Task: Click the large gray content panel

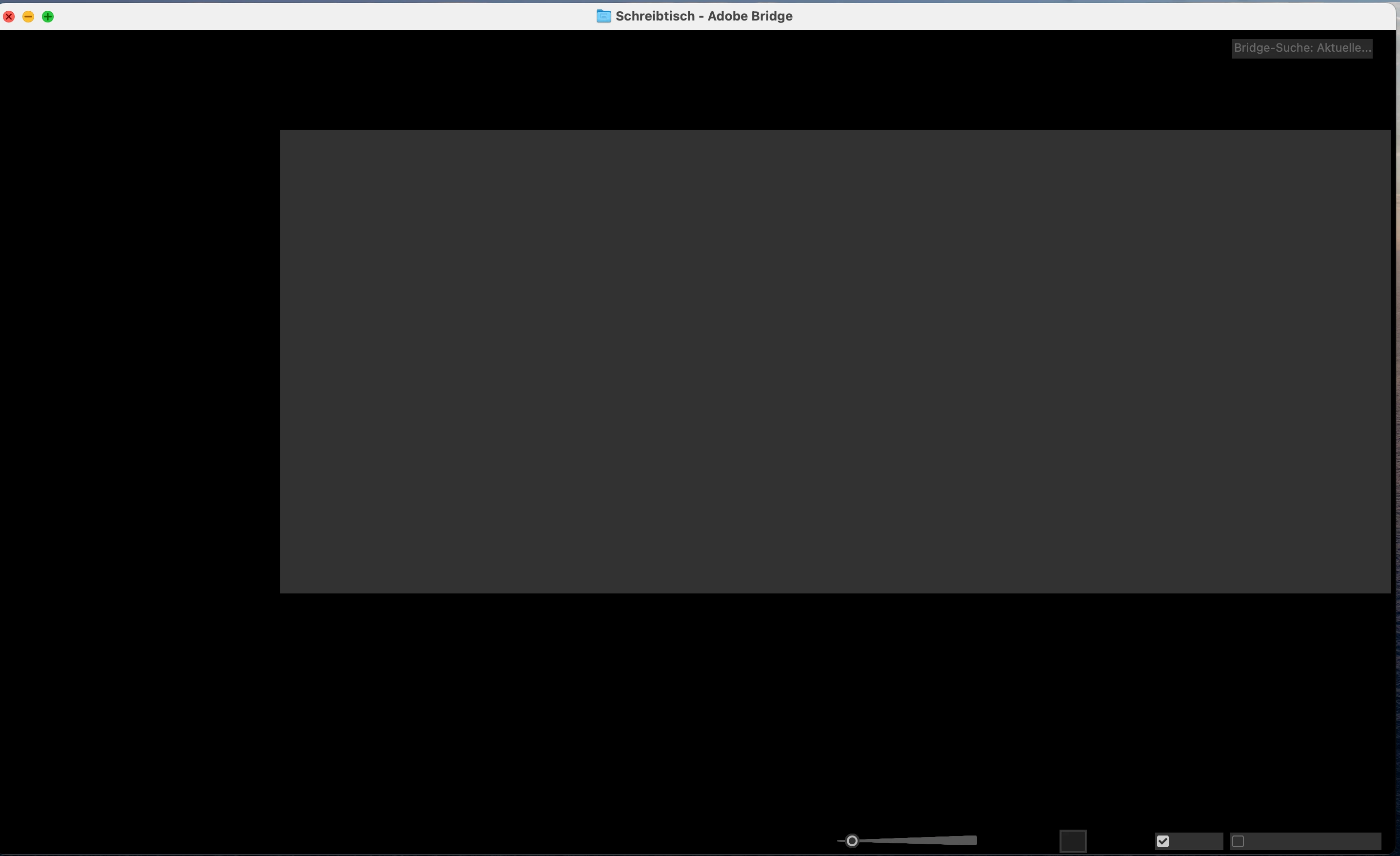Action: pos(835,362)
